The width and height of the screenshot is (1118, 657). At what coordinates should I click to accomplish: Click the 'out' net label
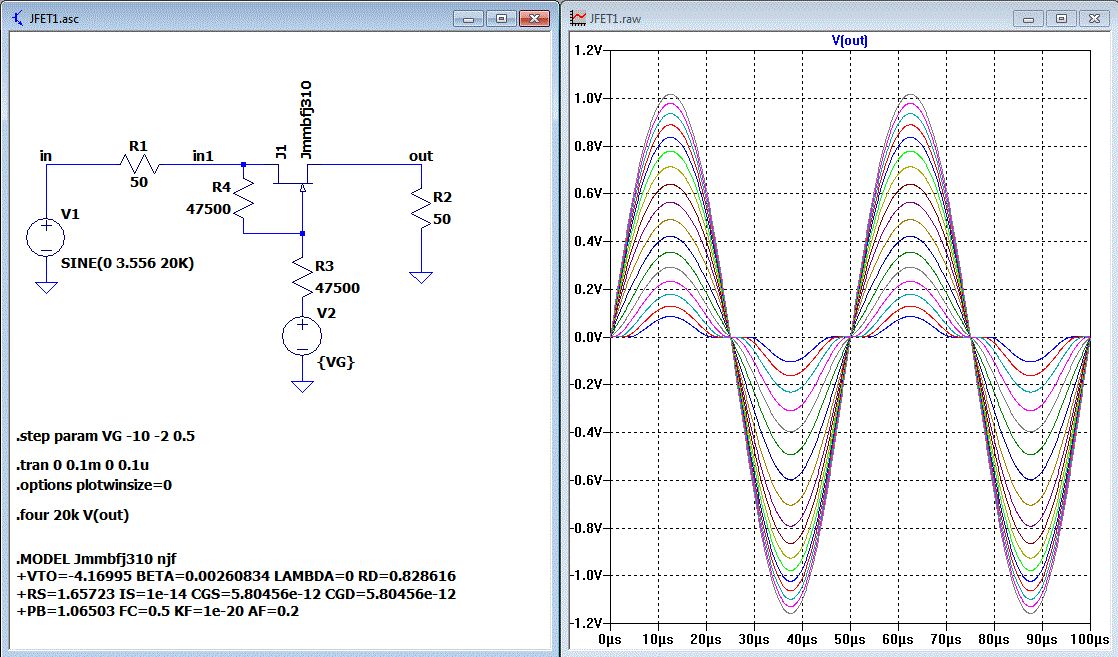point(421,156)
